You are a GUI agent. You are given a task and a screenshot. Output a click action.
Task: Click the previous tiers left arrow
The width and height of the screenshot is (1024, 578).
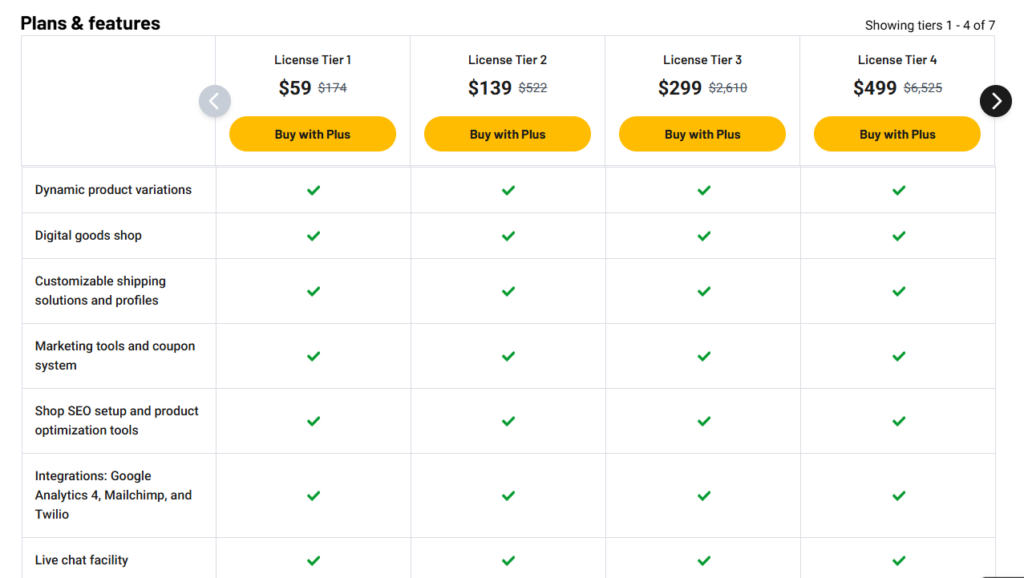[x=215, y=101]
